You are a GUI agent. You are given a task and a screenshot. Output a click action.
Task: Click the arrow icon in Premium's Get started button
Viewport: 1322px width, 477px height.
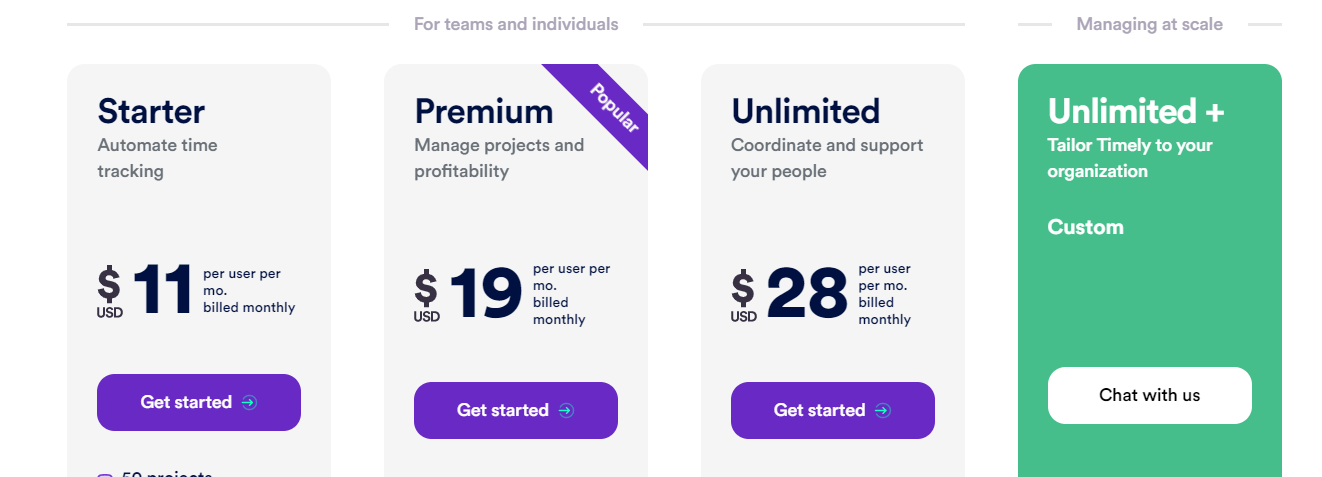pyautogui.click(x=566, y=410)
